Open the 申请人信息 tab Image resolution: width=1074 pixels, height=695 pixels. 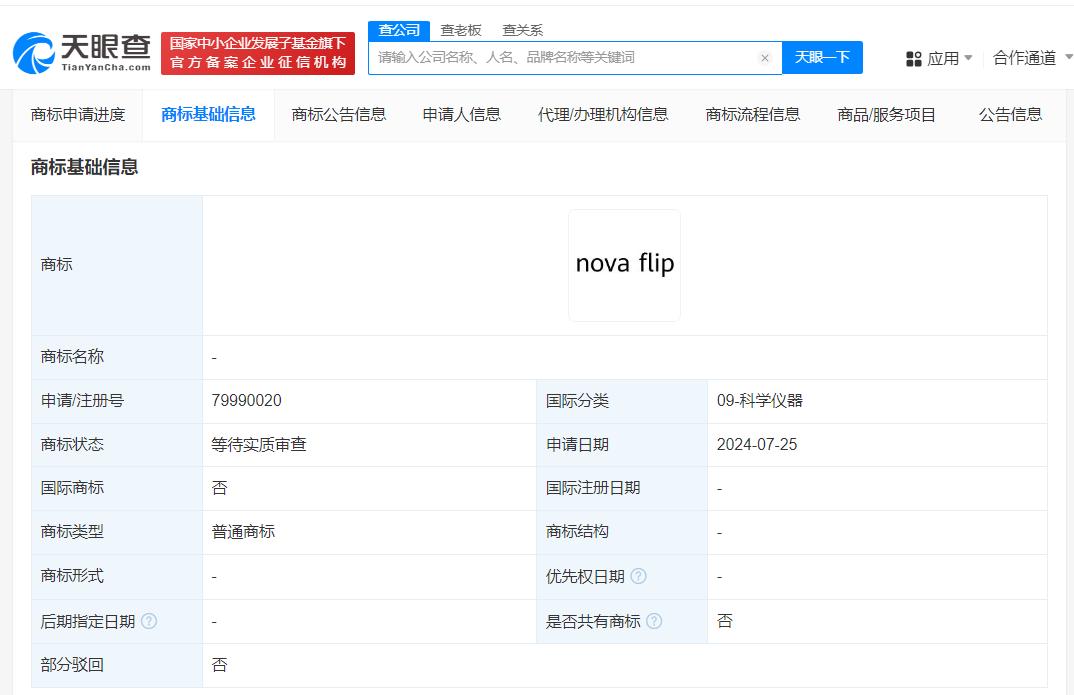[x=461, y=114]
